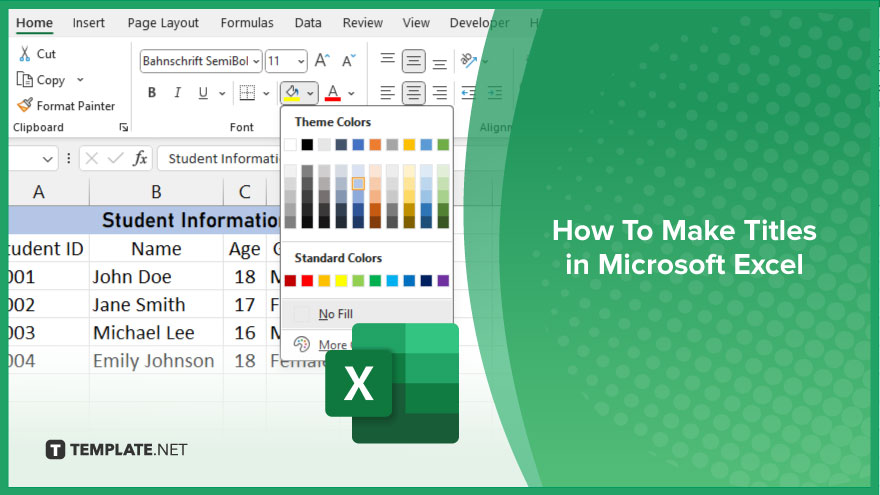Open the Insert ribbon tab
The width and height of the screenshot is (880, 495).
point(88,23)
